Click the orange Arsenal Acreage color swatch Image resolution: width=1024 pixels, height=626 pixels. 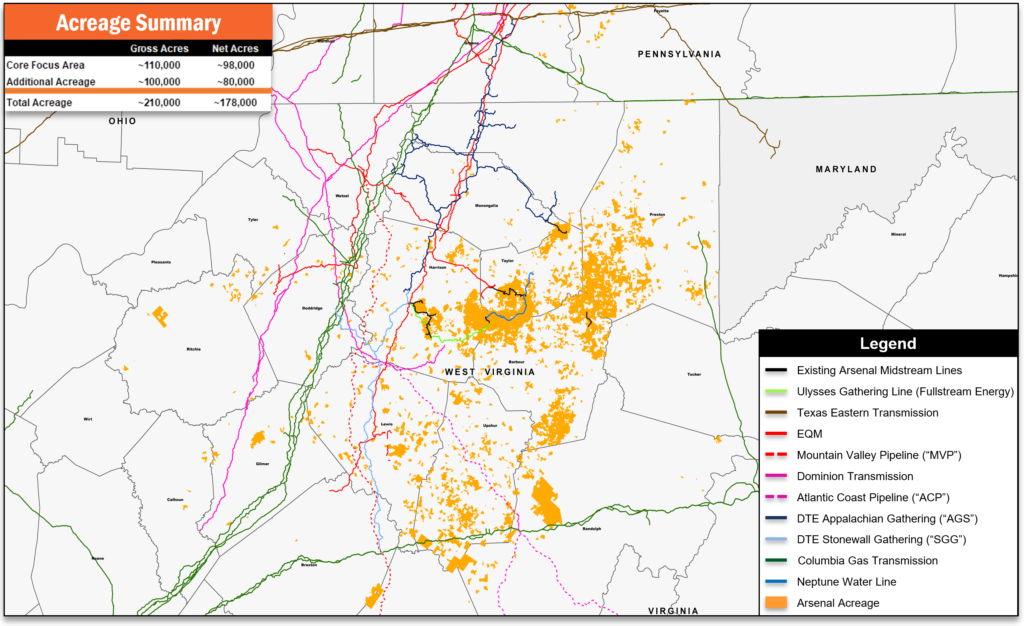point(775,602)
